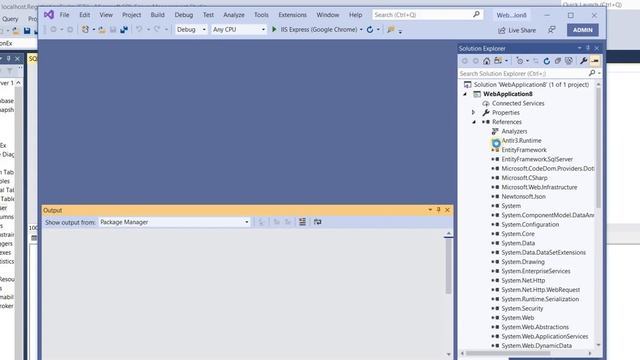Click the Save All toolbar icon

[x=124, y=29]
